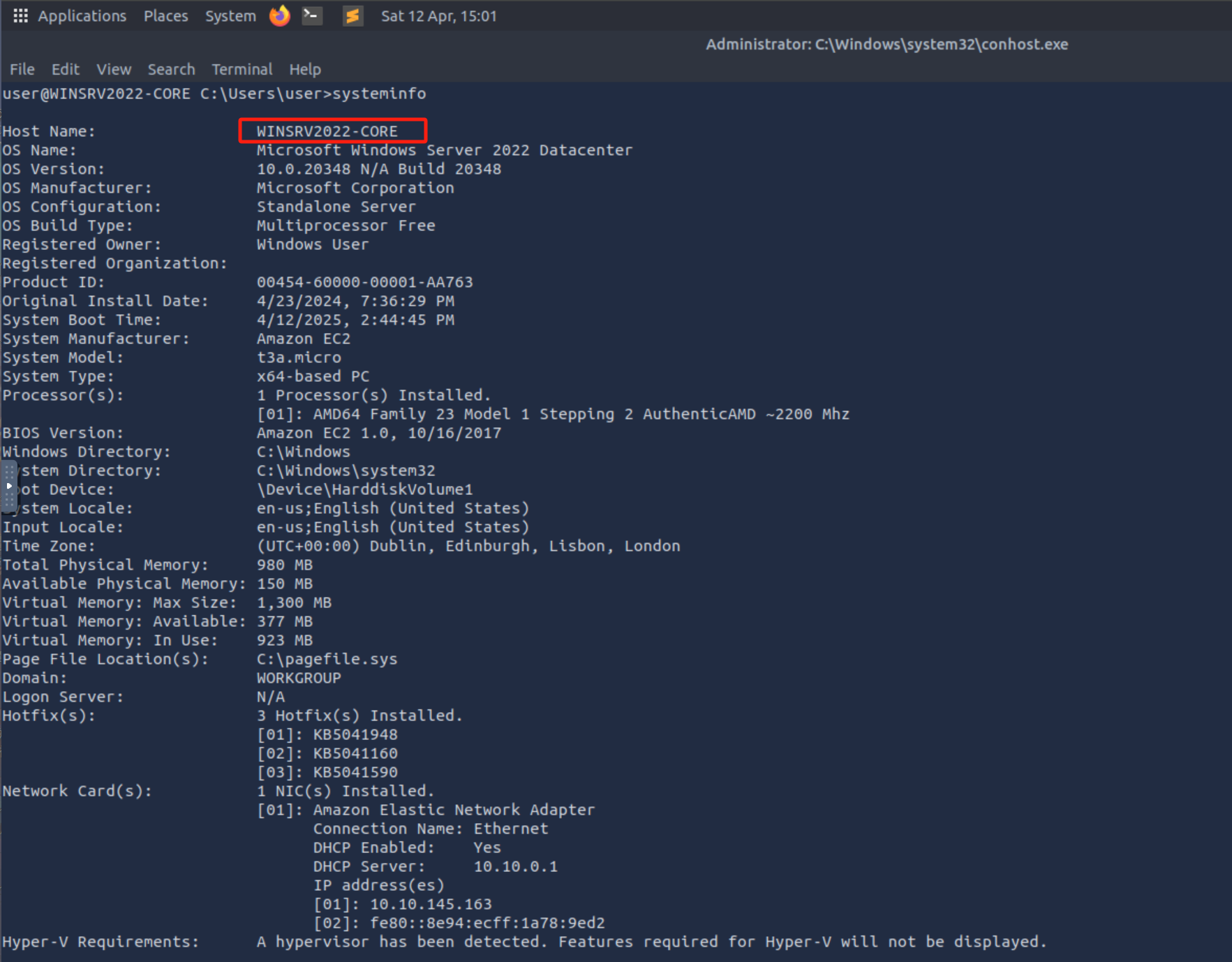Click boot device \Device\HarddiskVolume1
This screenshot has width=1232, height=962.
click(x=364, y=489)
